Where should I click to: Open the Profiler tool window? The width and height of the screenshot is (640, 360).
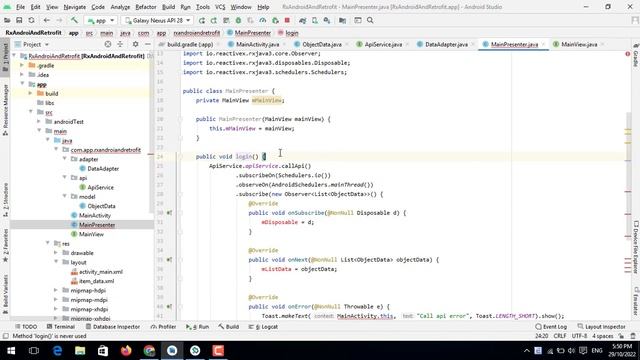pos(163,327)
